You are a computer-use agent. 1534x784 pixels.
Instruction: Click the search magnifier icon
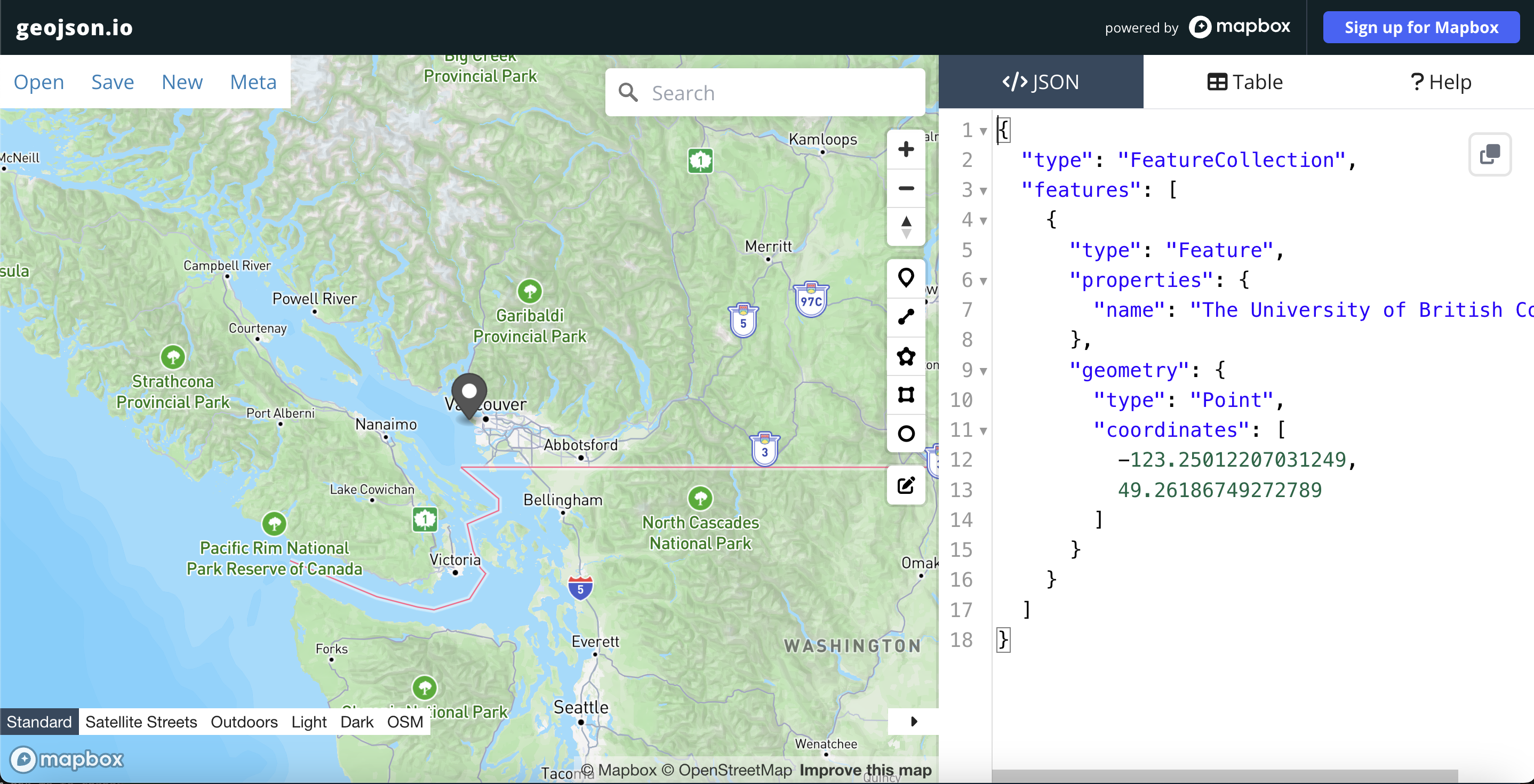pos(628,92)
